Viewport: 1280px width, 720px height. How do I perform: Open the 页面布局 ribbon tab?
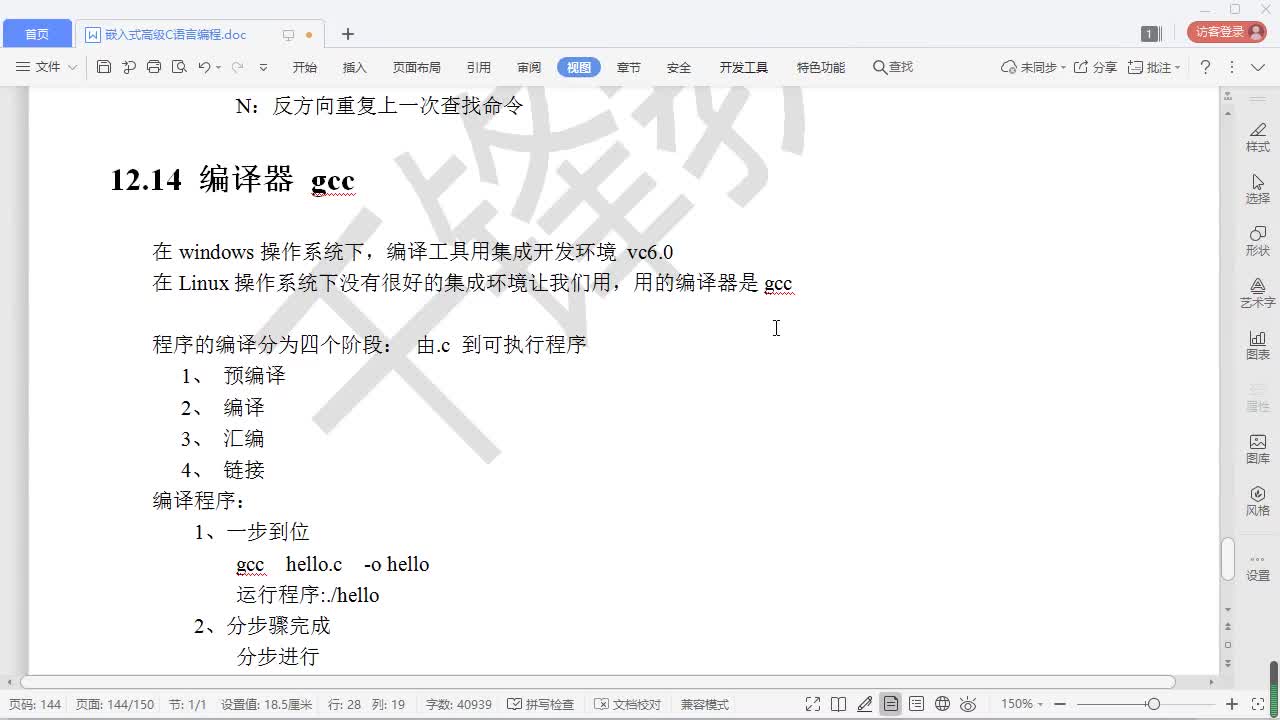click(x=417, y=67)
